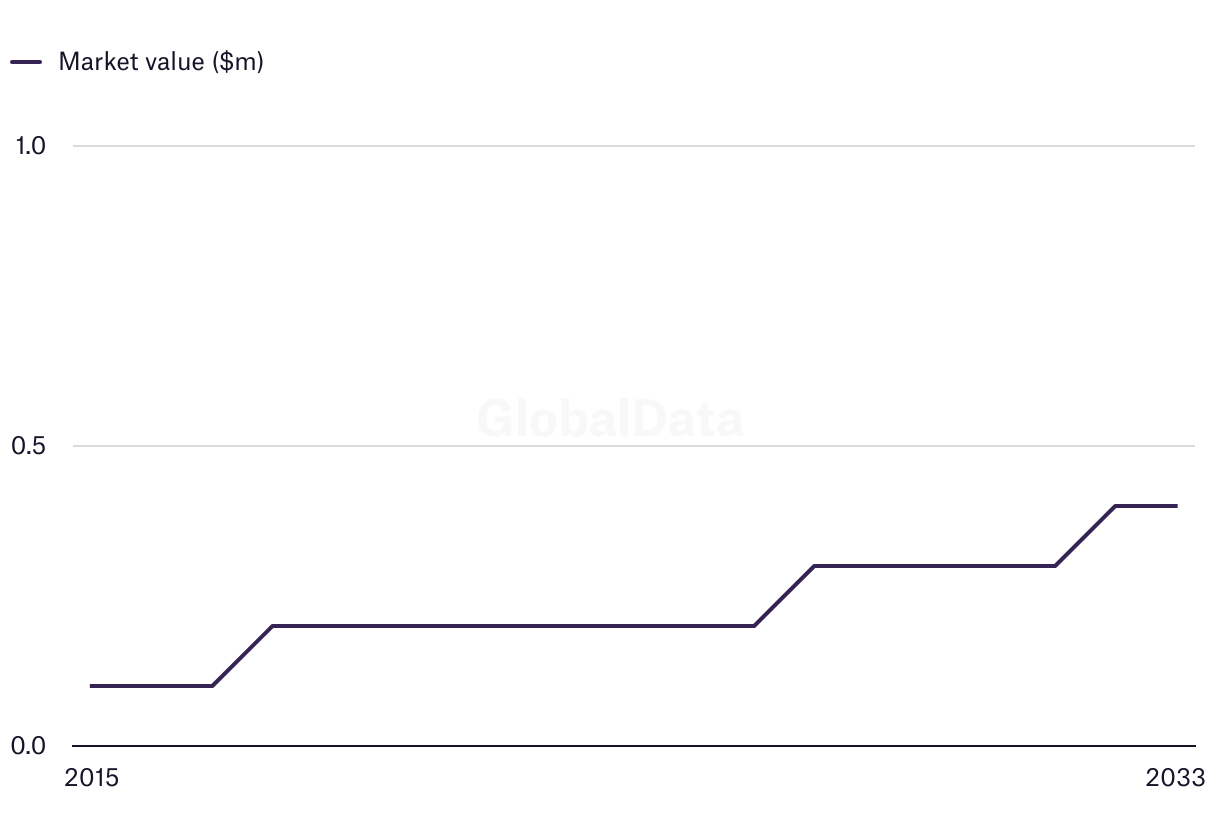Select the 2033 x-axis label
Screen dimensions: 1220x836
point(1176,778)
